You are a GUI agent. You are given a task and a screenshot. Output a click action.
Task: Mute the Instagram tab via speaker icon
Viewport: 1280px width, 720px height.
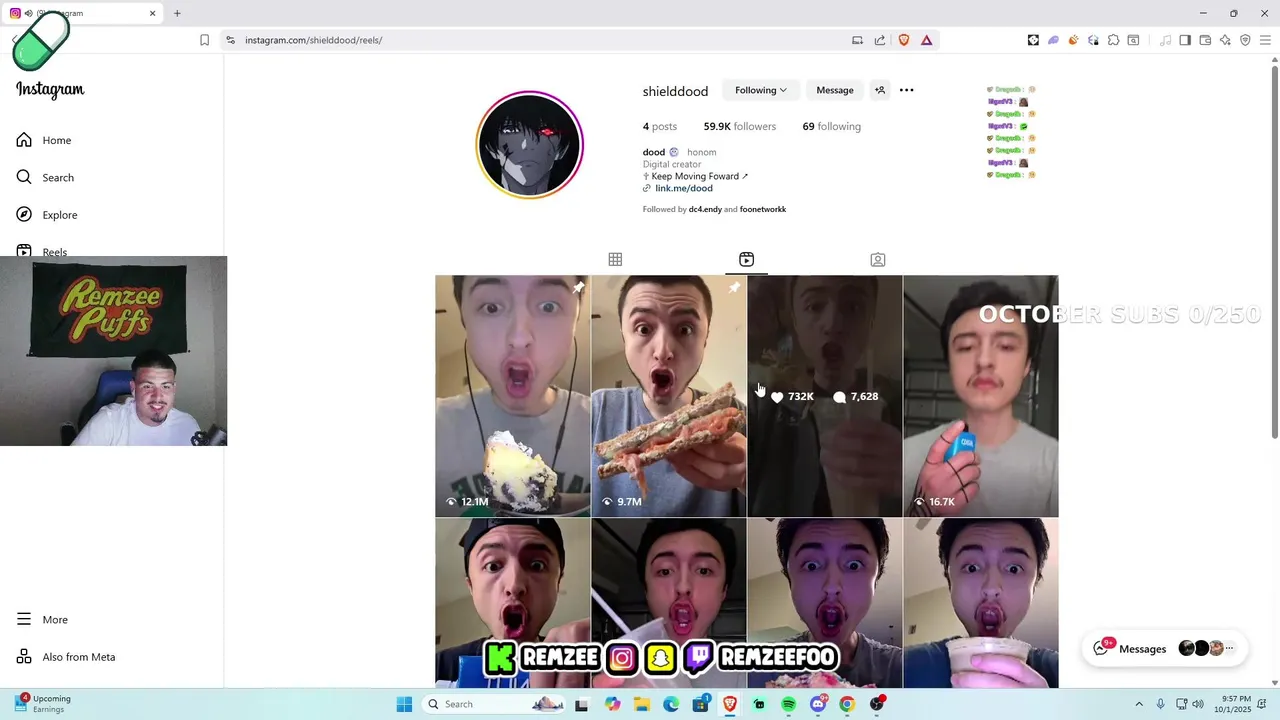coord(28,13)
